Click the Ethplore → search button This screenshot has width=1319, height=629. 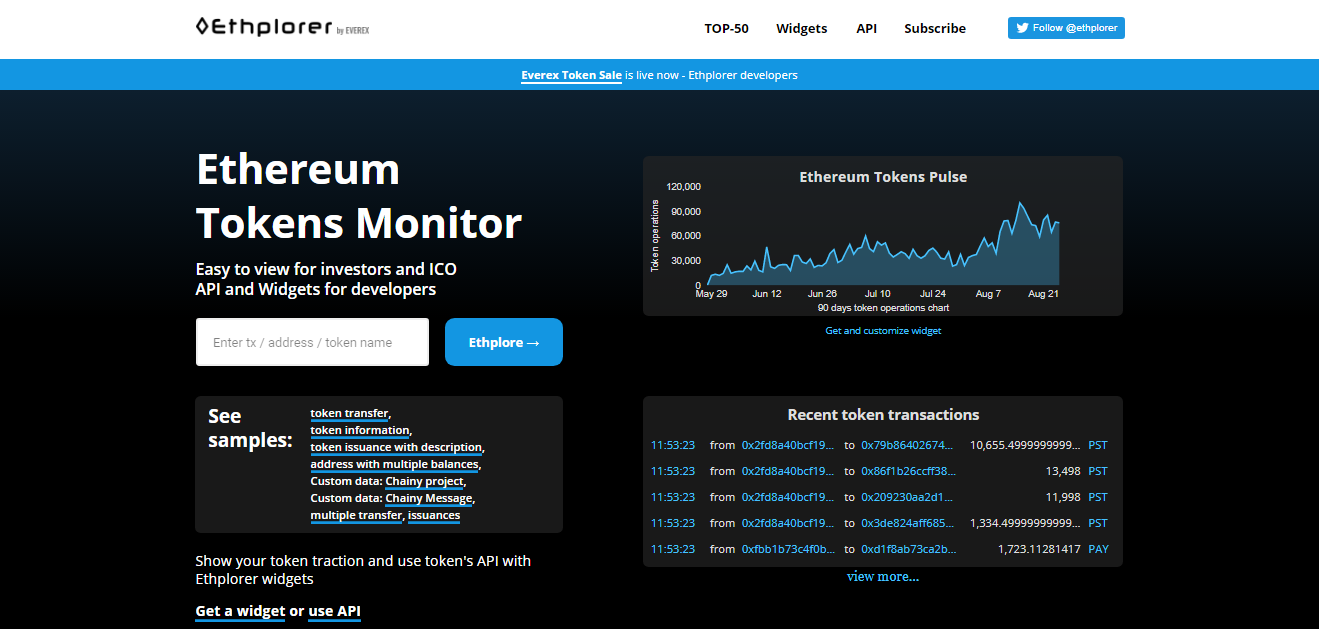504,342
